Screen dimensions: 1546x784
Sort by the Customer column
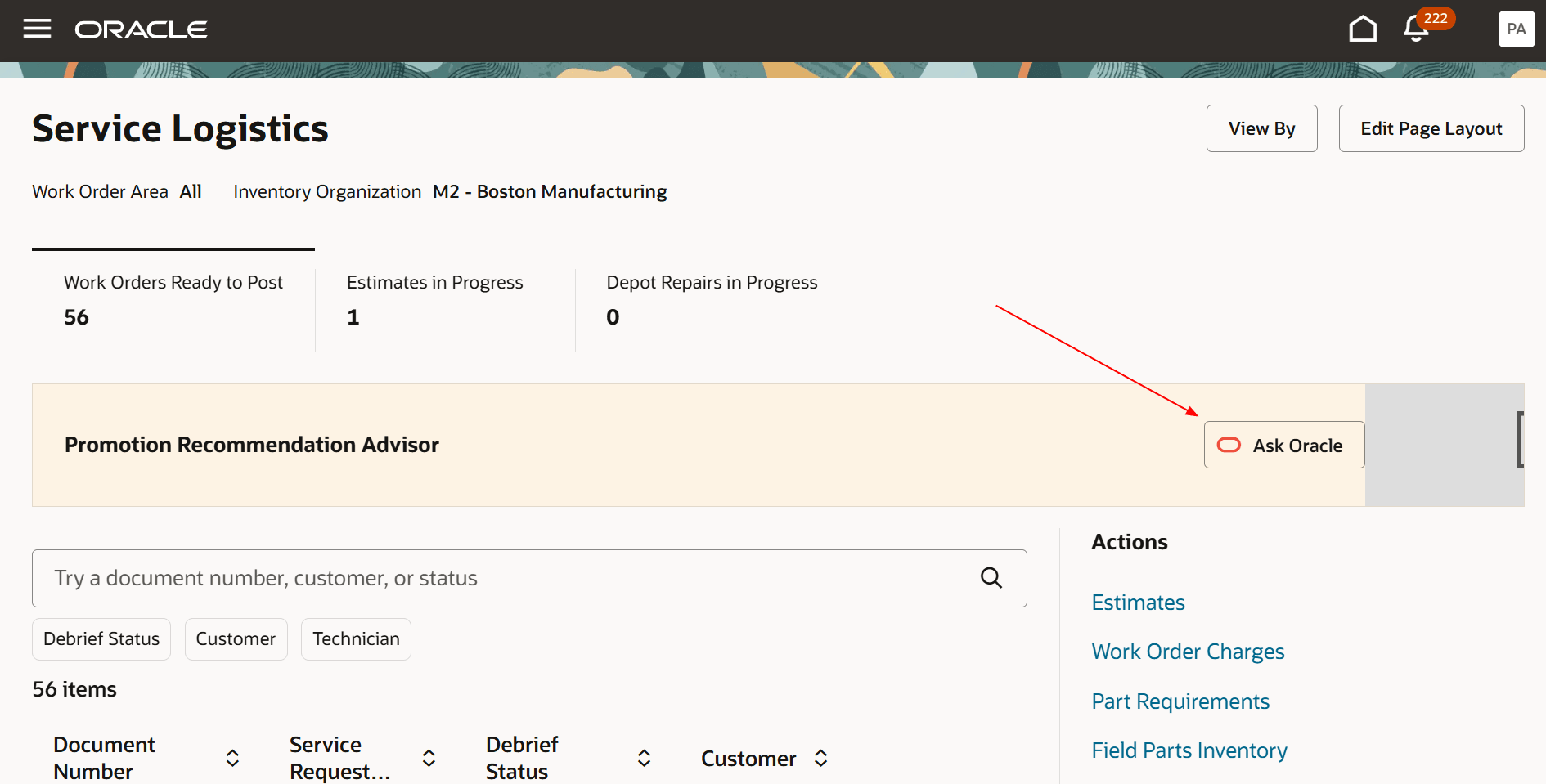(x=820, y=758)
